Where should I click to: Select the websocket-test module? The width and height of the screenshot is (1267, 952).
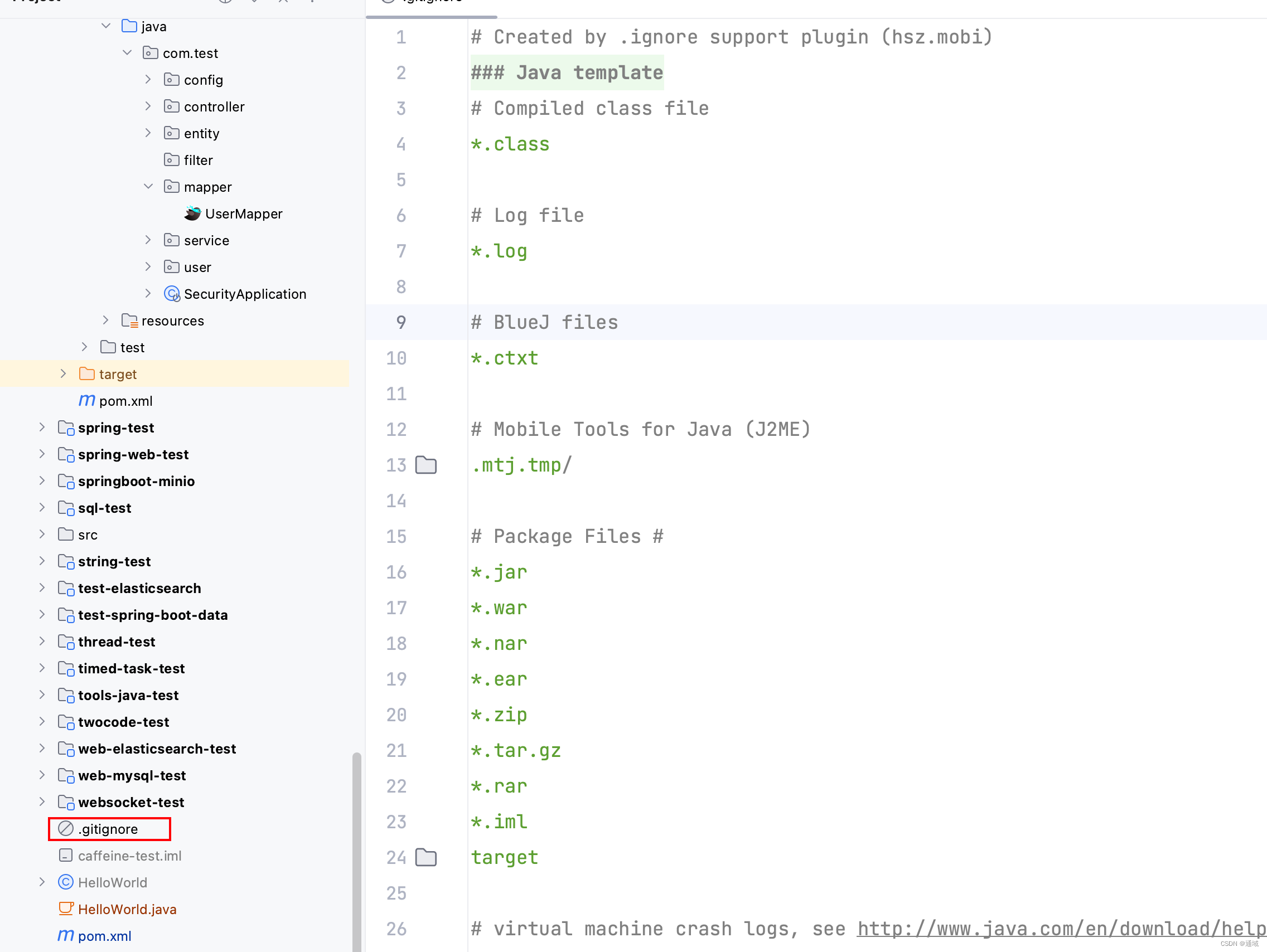131,802
